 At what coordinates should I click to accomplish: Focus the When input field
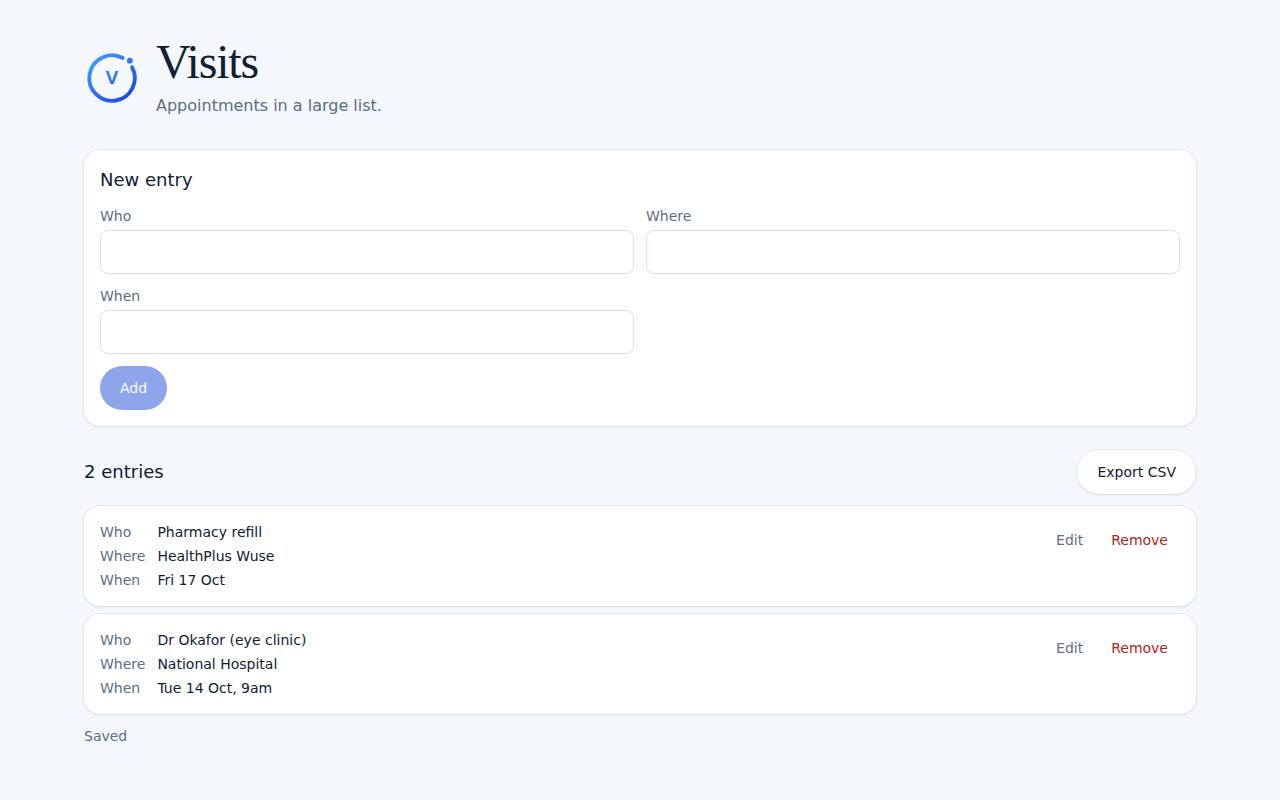click(367, 332)
